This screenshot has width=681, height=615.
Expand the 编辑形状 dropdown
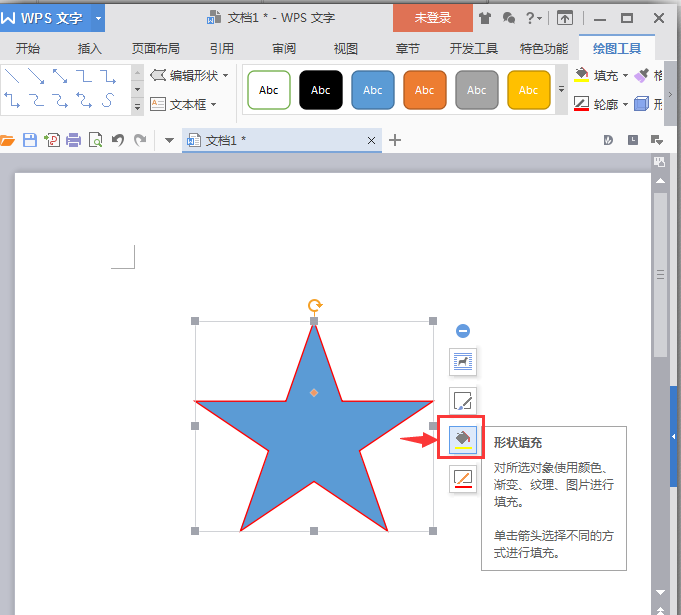point(226,76)
